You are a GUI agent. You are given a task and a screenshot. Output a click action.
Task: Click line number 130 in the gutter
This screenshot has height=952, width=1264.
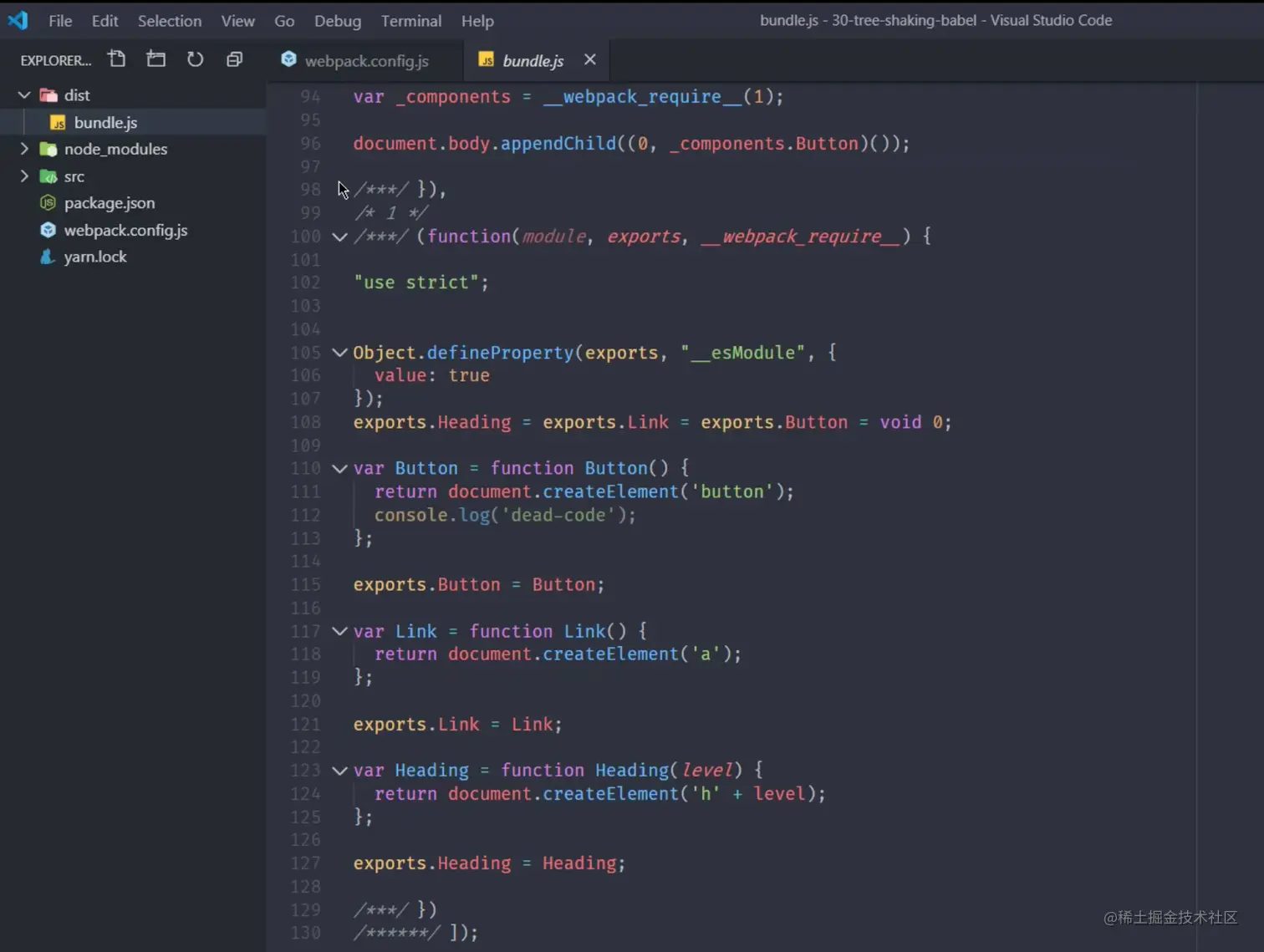point(306,932)
